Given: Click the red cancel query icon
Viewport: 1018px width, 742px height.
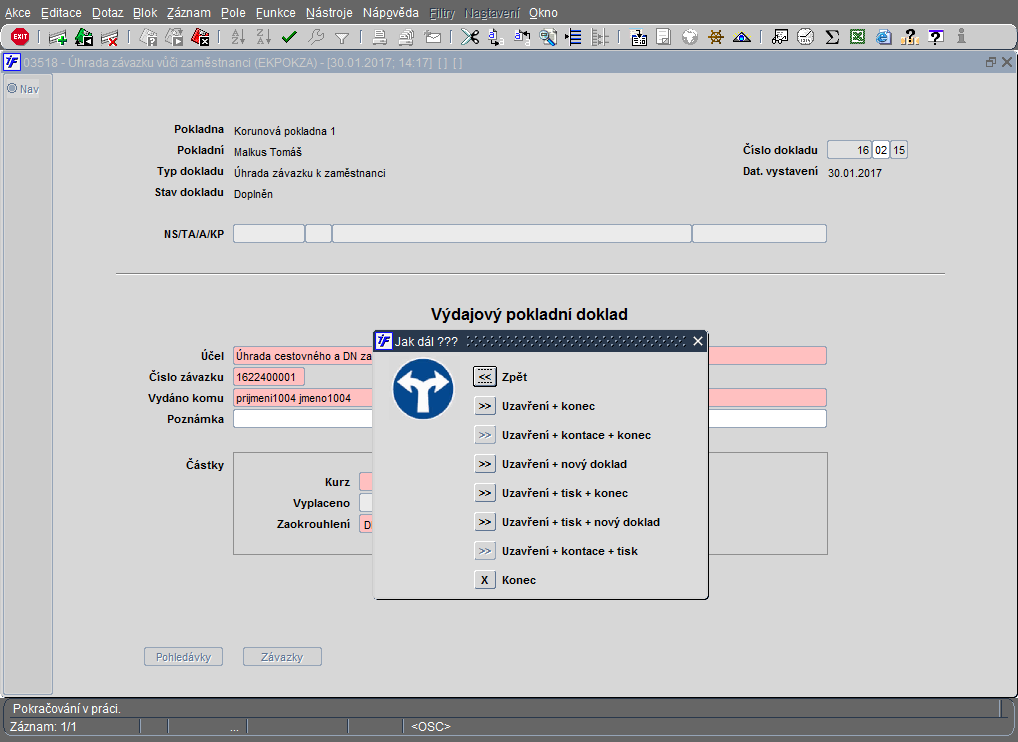Looking at the screenshot, I should (201, 38).
